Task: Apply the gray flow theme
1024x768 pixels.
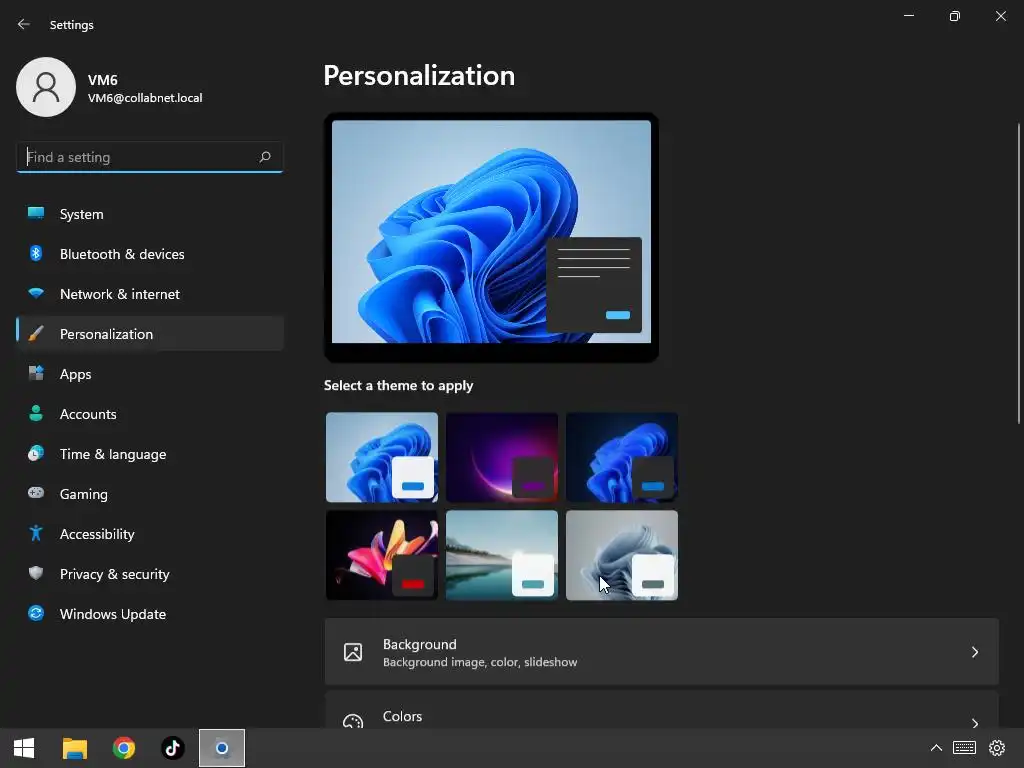Action: click(x=622, y=555)
